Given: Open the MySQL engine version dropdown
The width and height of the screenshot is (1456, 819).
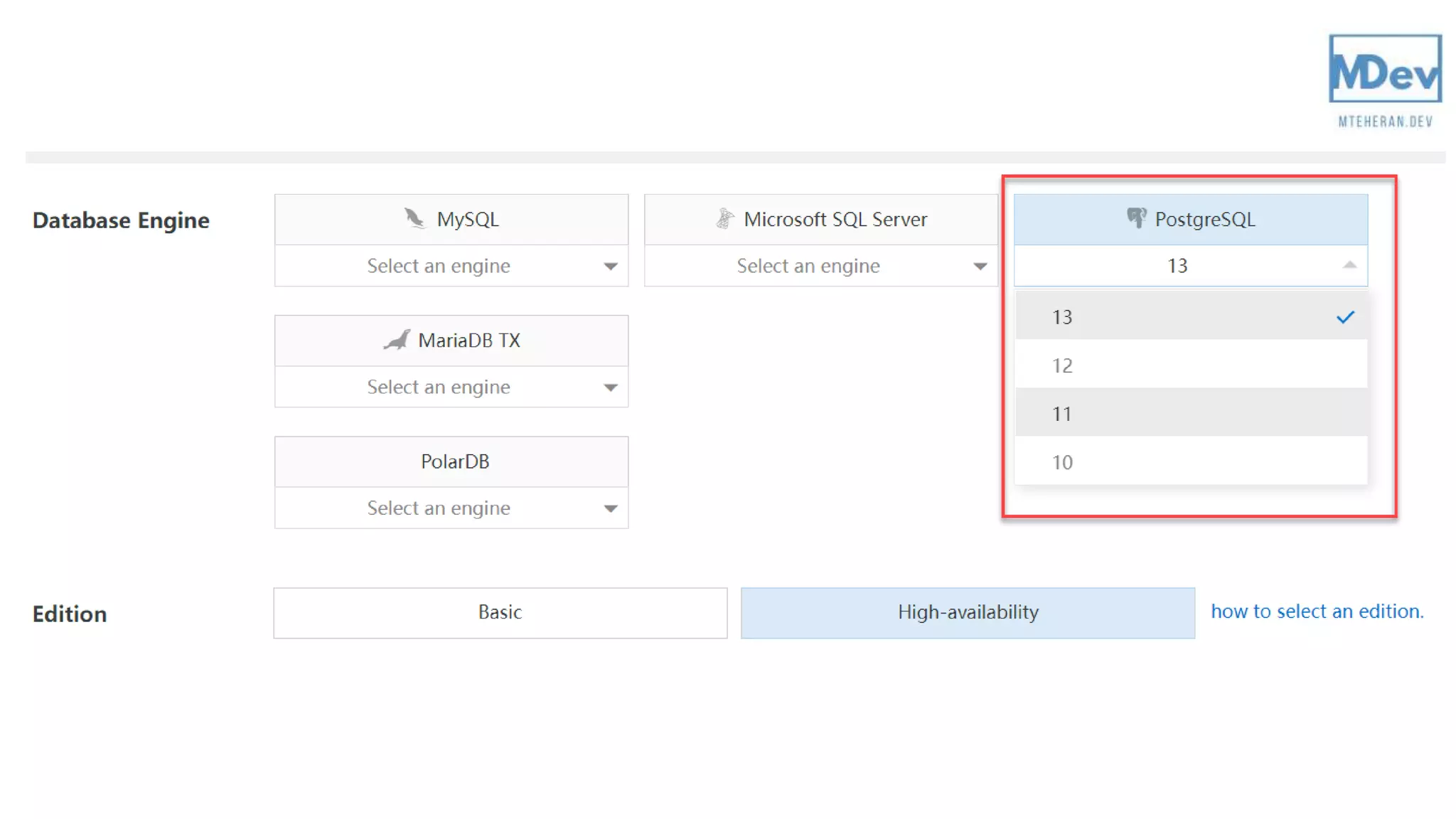Looking at the screenshot, I should point(451,266).
